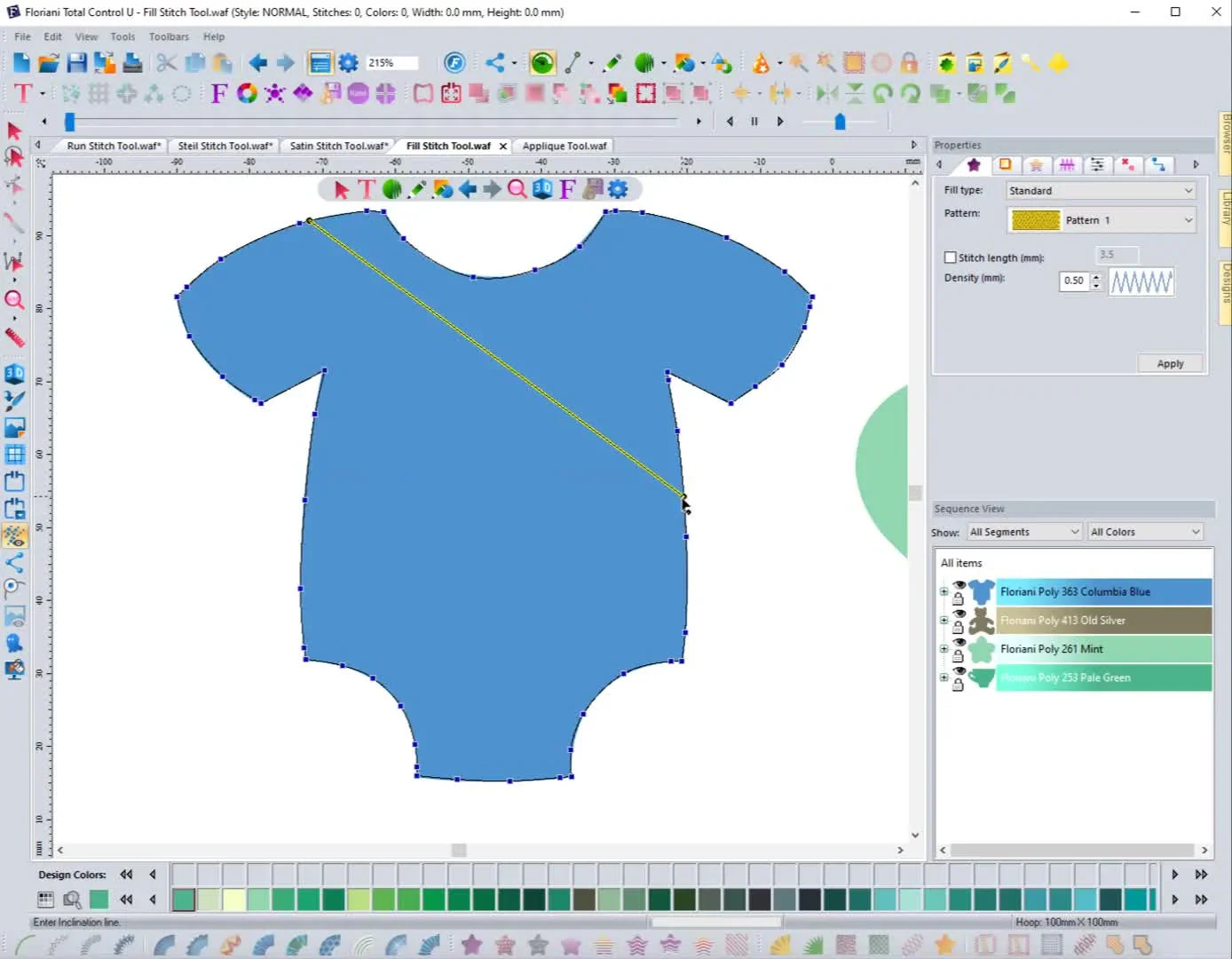Viewport: 1232px width, 959px height.
Task: Click inside the Density value field
Action: click(1074, 281)
